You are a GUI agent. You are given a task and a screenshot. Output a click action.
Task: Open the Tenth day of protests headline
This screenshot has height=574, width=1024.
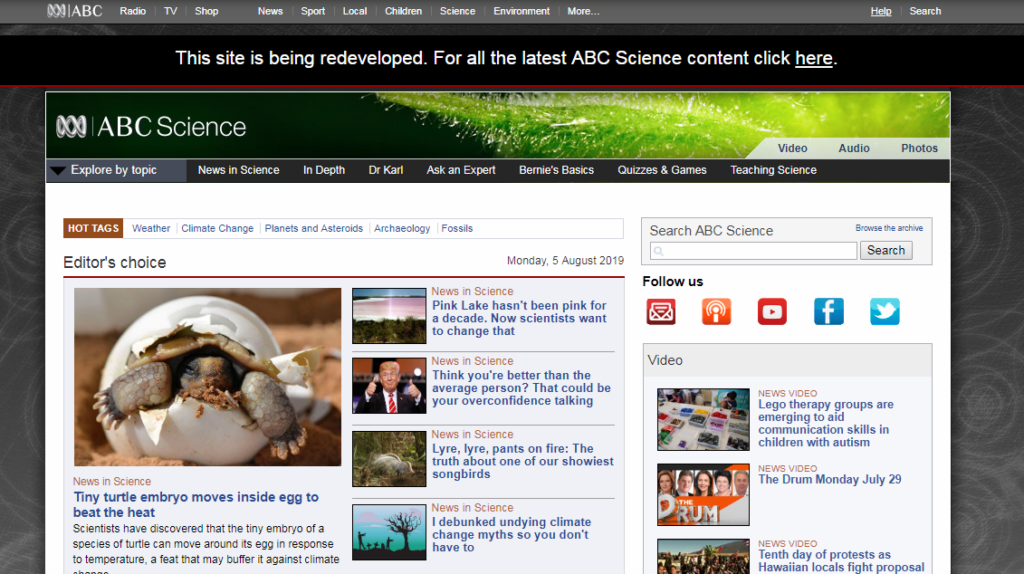tap(841, 561)
